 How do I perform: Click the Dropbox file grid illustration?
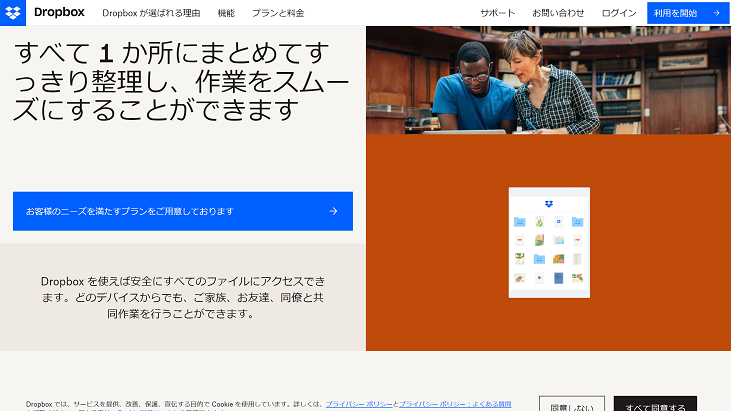coord(549,242)
